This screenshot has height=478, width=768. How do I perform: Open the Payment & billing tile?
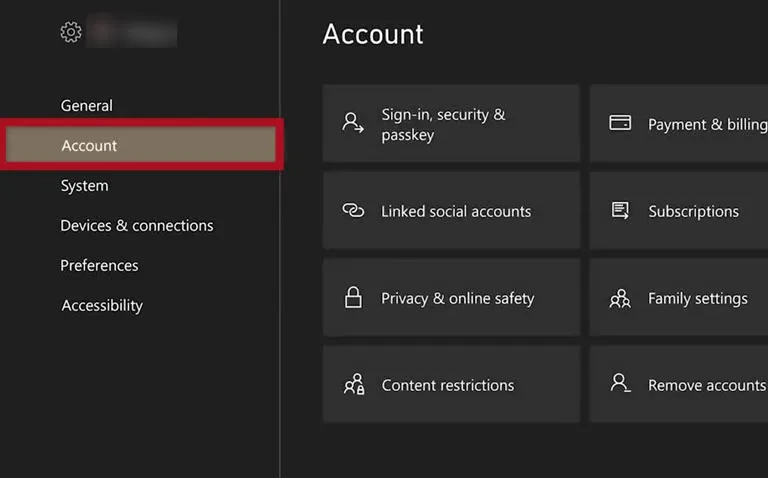click(x=679, y=123)
